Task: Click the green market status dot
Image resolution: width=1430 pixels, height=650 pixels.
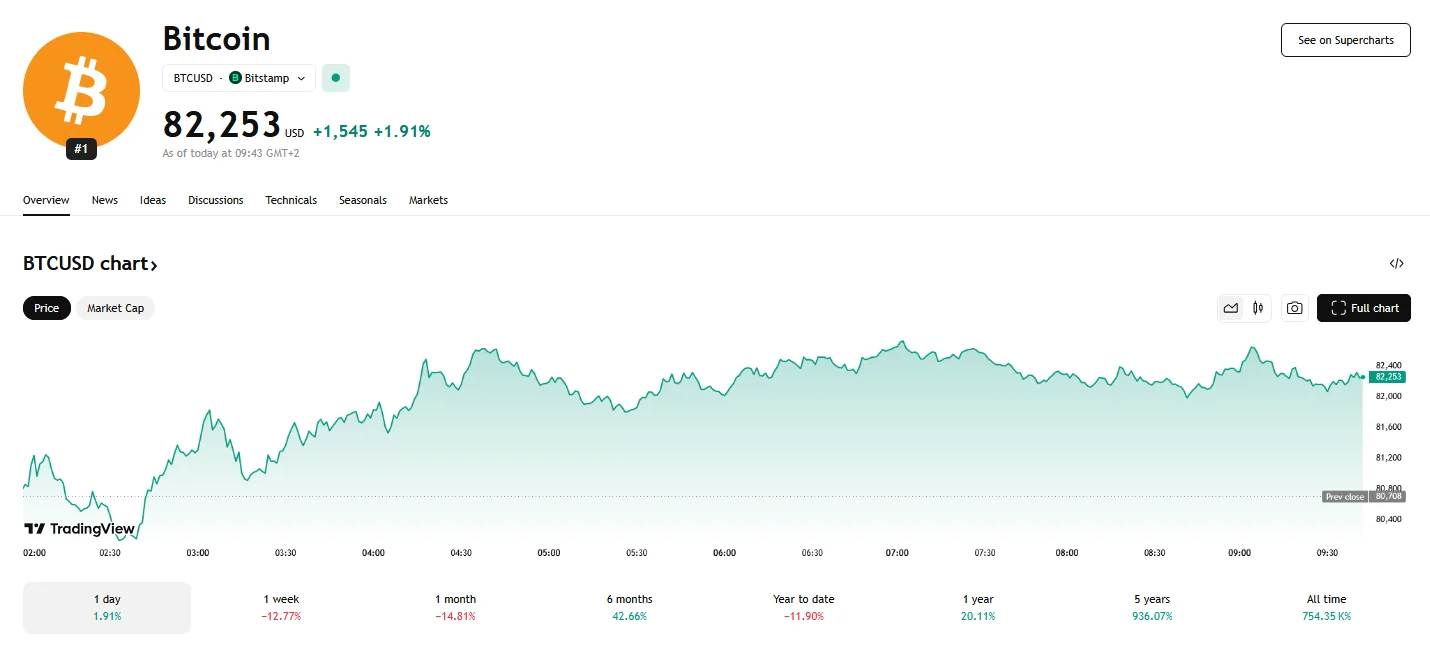Action: [x=335, y=78]
